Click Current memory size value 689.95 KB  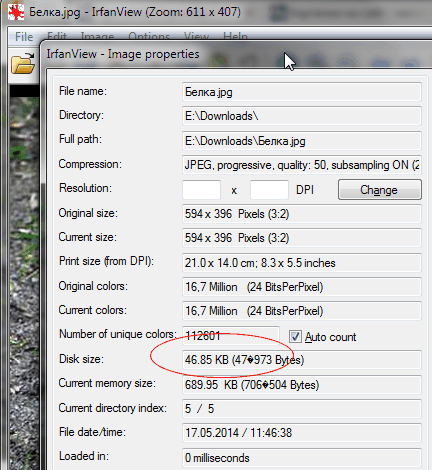tap(302, 385)
